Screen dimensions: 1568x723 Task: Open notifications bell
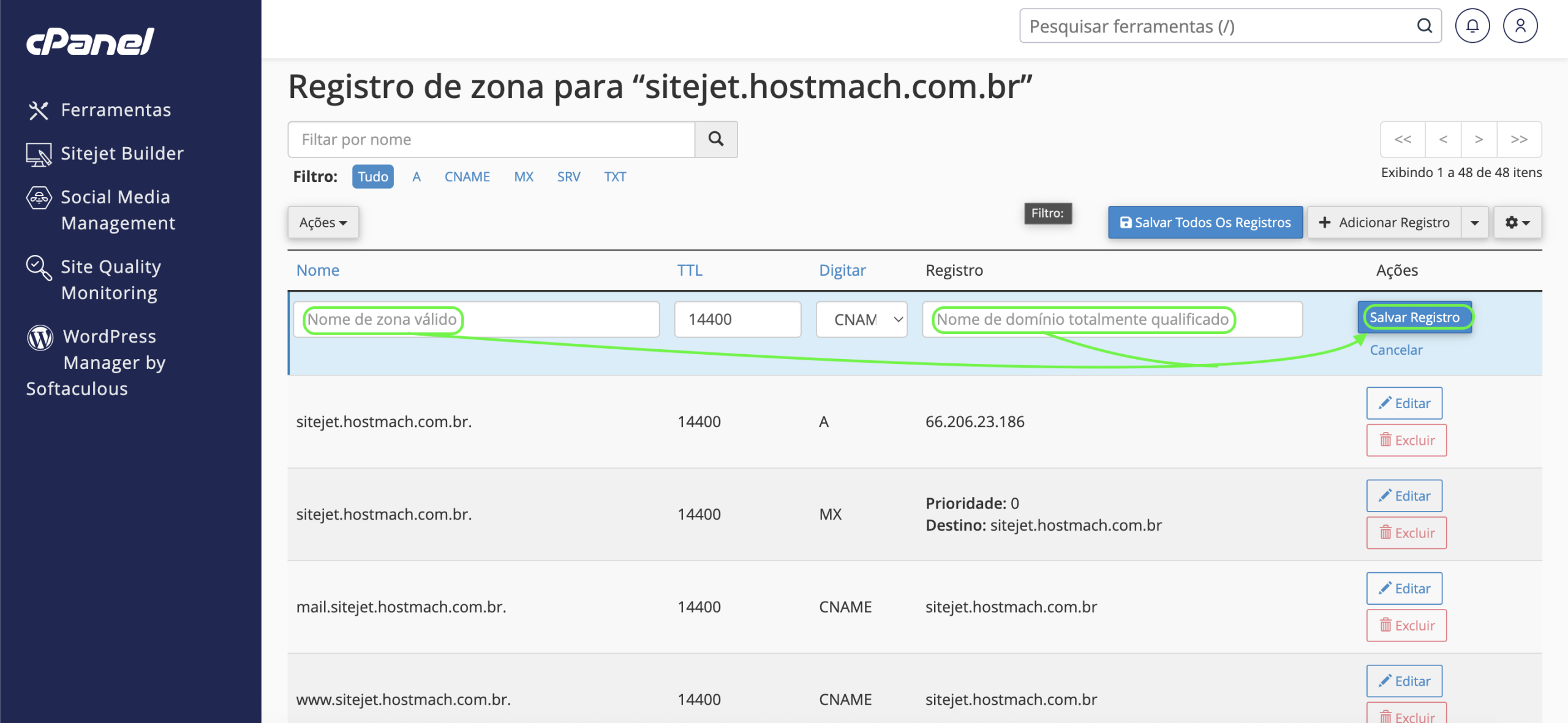pyautogui.click(x=1472, y=26)
